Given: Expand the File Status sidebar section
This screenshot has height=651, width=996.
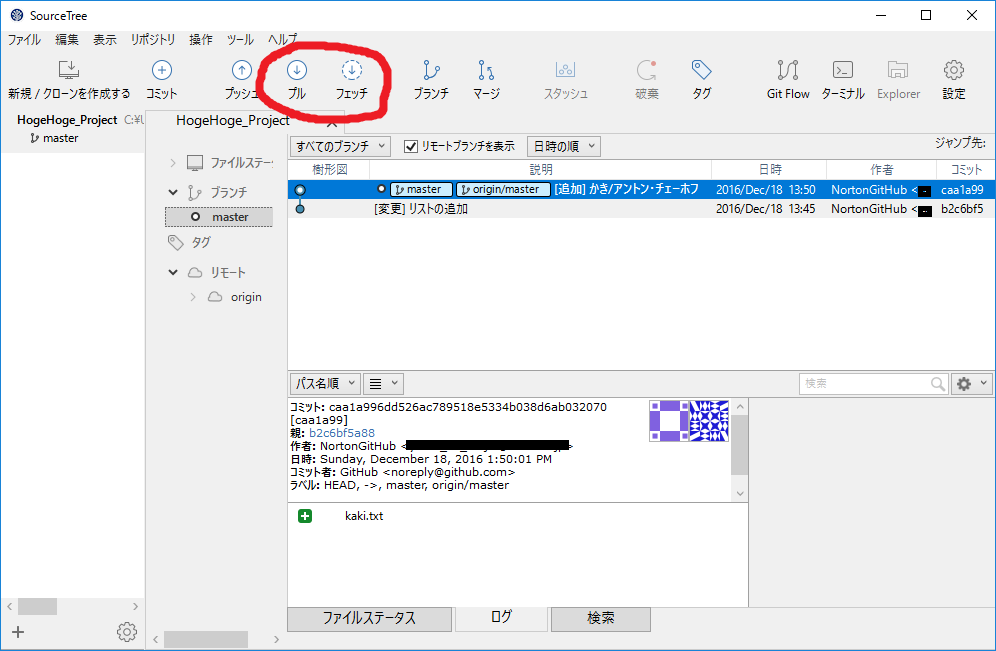Looking at the screenshot, I should 173,163.
